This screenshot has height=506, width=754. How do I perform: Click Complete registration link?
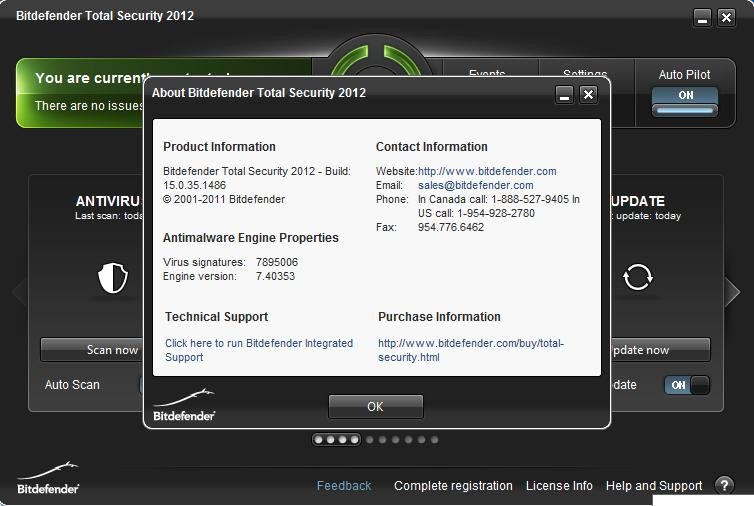[453, 486]
